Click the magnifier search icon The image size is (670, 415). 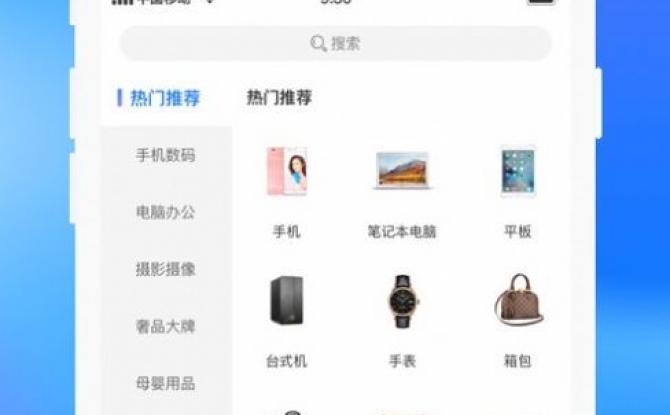point(318,44)
